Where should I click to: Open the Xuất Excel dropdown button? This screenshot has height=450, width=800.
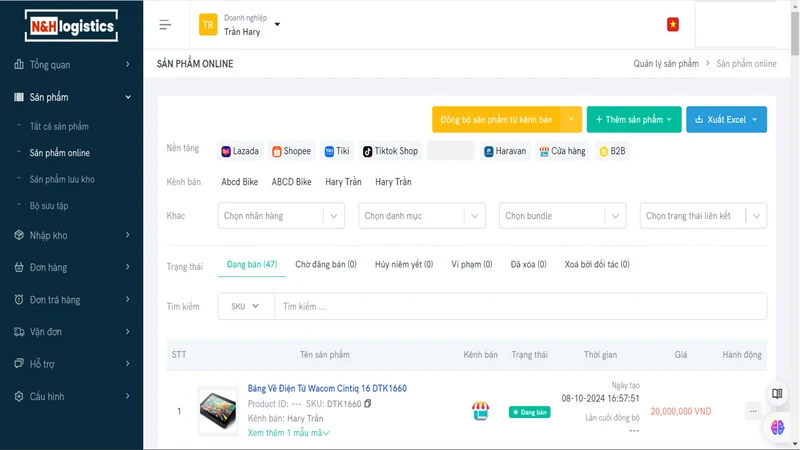[726, 119]
